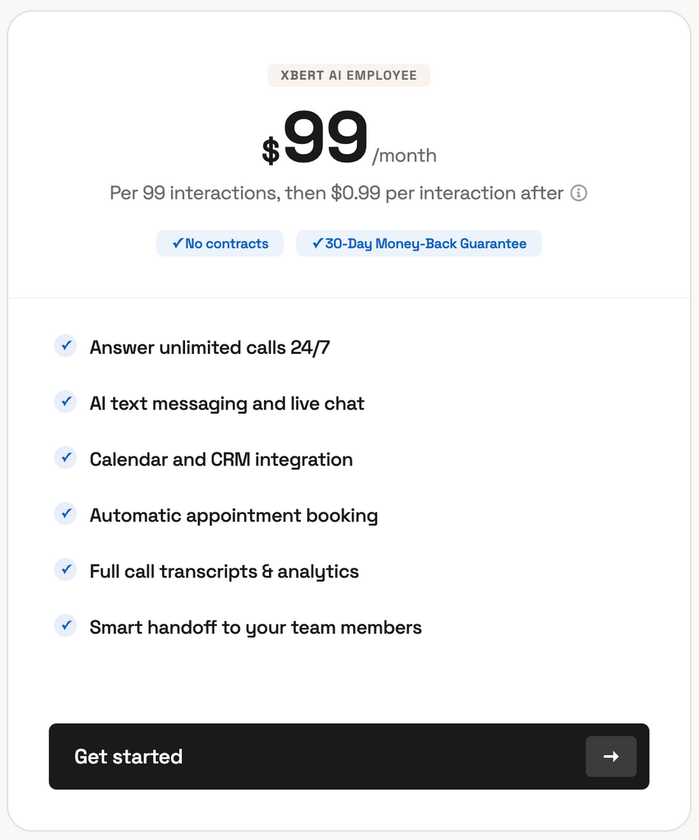
Task: Click AI text messaging and live chat text
Action: pyautogui.click(x=227, y=404)
